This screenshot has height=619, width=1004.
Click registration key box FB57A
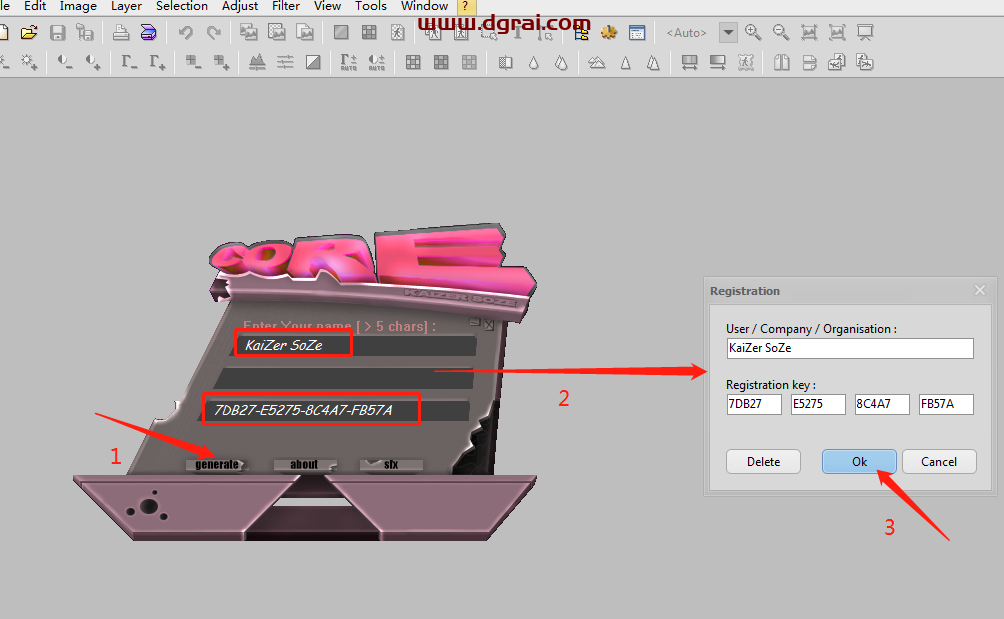click(946, 404)
